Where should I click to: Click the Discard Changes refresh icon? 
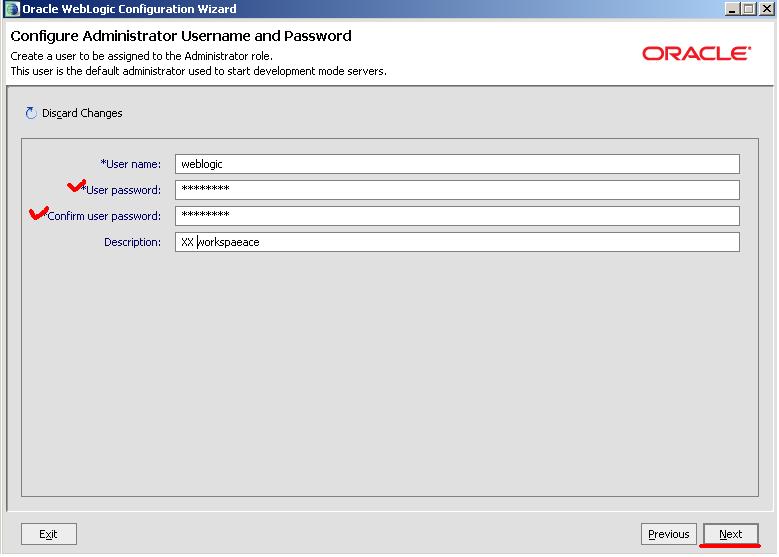click(31, 113)
